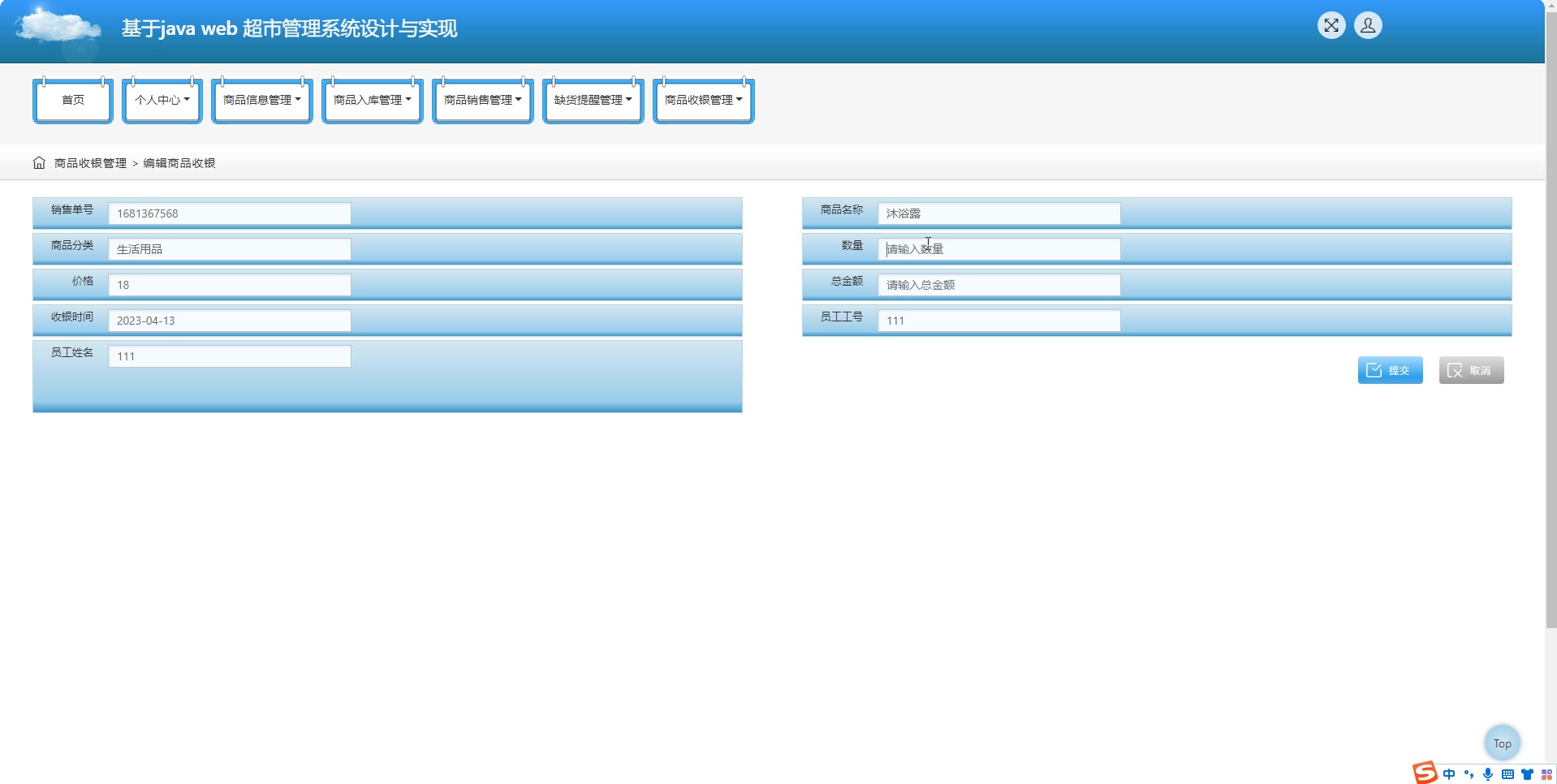Expand the 商品信息管理 dropdown menu
The height and width of the screenshot is (784, 1557).
point(262,100)
